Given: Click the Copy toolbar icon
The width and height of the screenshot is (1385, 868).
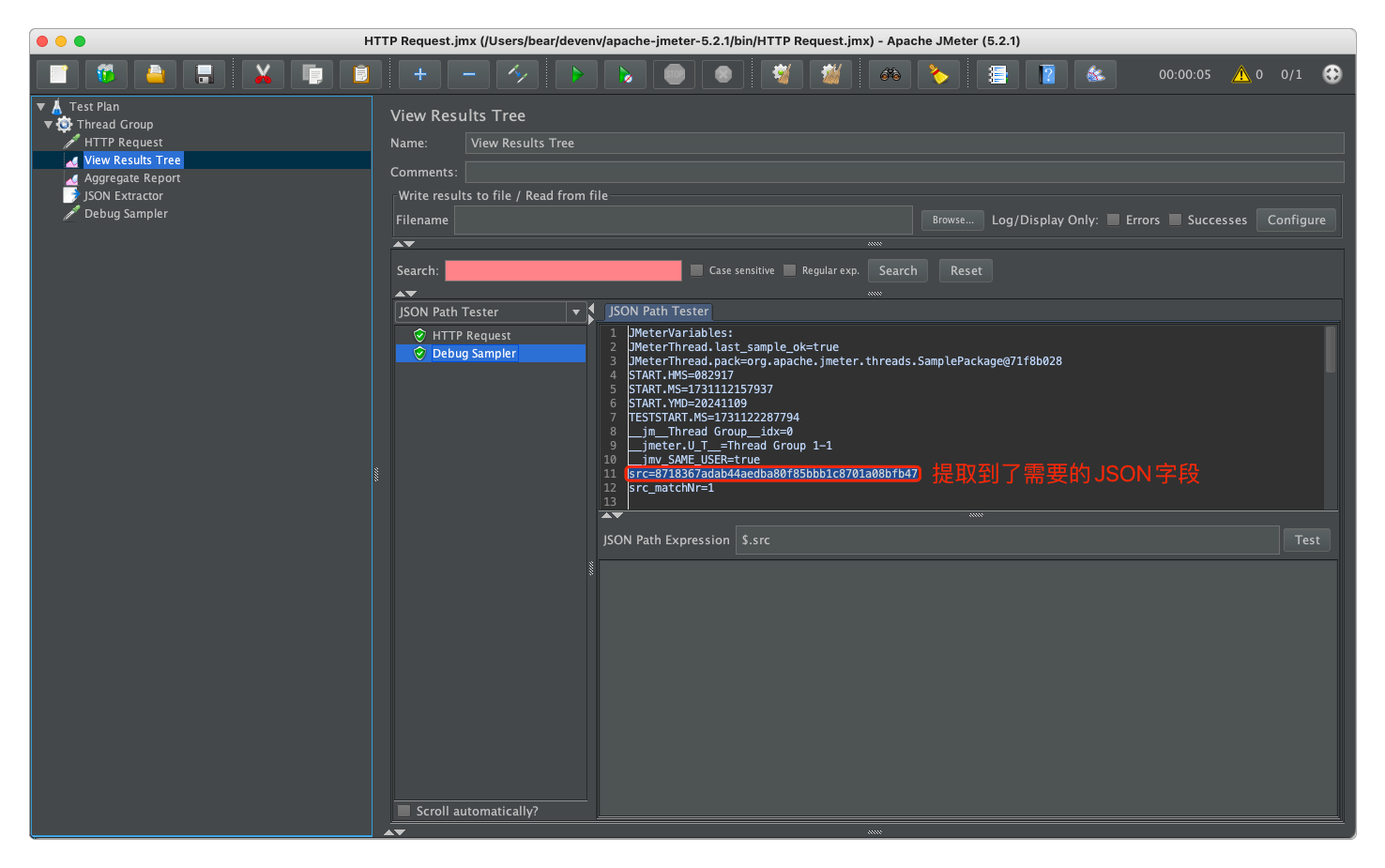Looking at the screenshot, I should [x=312, y=74].
